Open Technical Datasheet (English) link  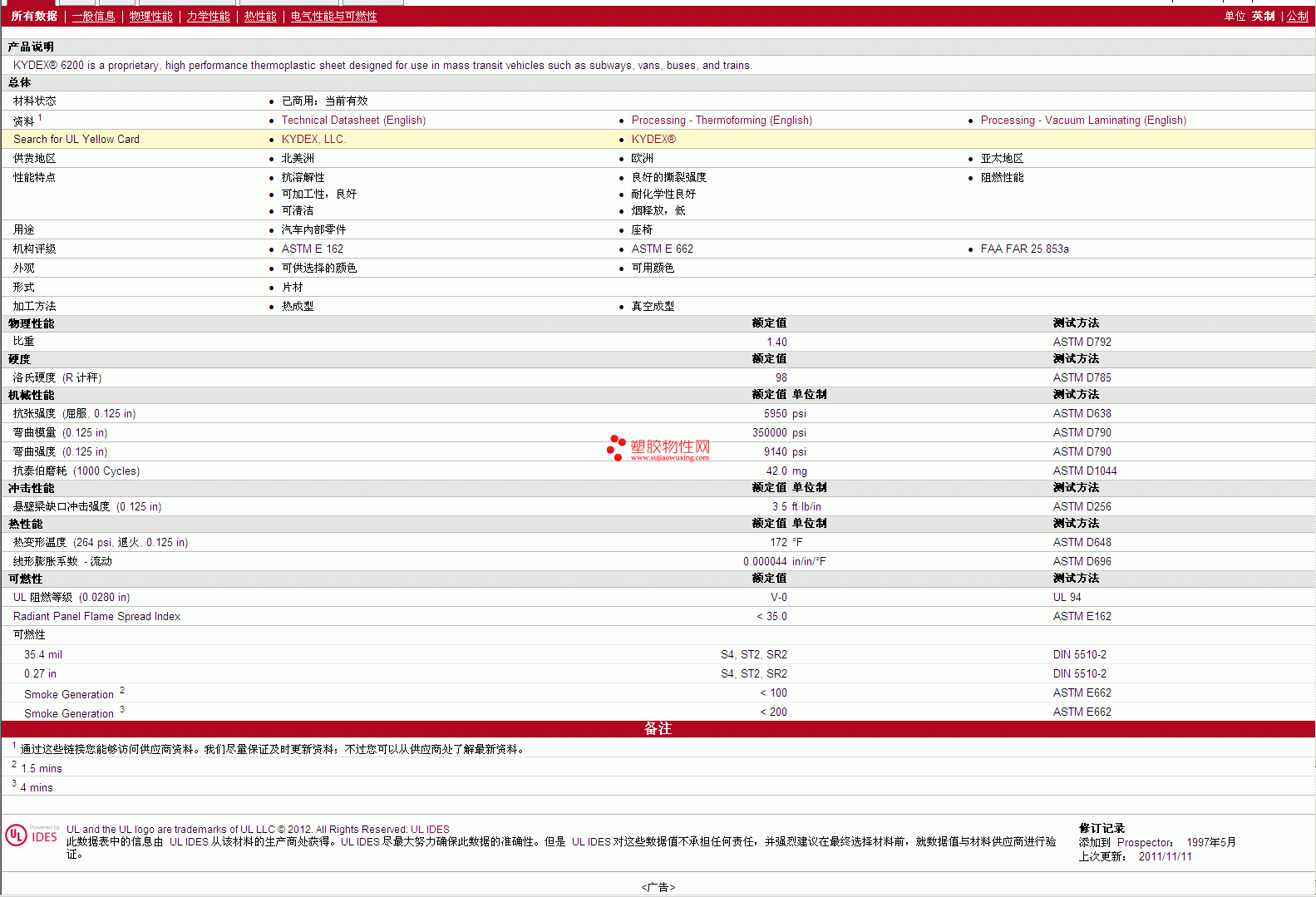(x=353, y=121)
